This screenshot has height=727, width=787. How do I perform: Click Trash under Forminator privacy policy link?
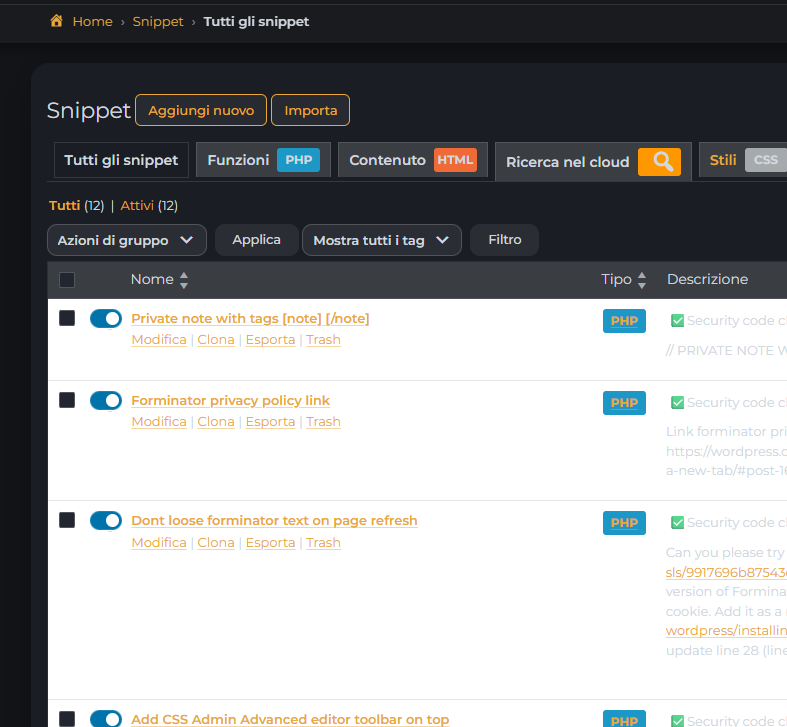pyautogui.click(x=323, y=422)
